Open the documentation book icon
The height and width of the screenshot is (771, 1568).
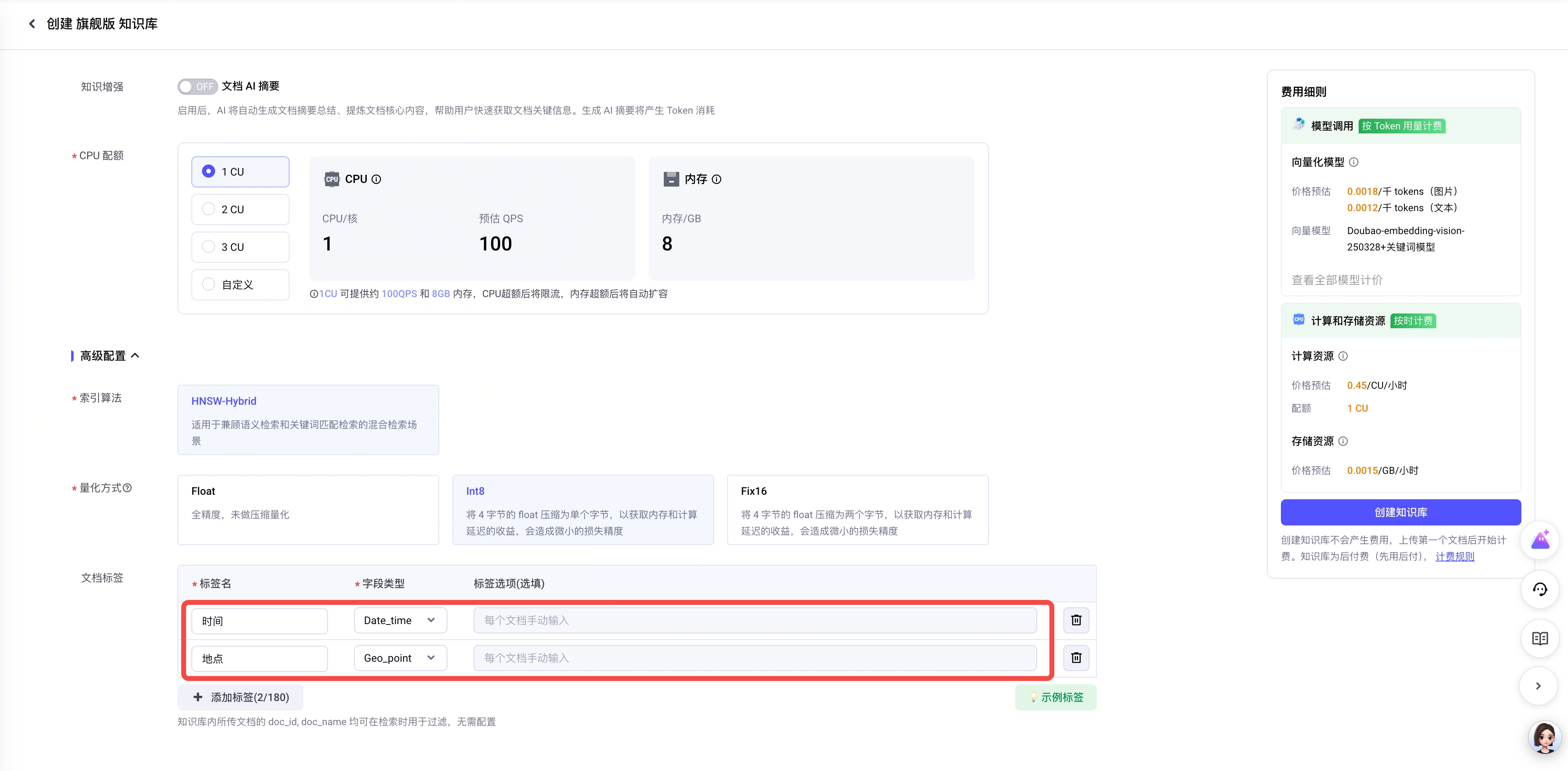click(1540, 638)
